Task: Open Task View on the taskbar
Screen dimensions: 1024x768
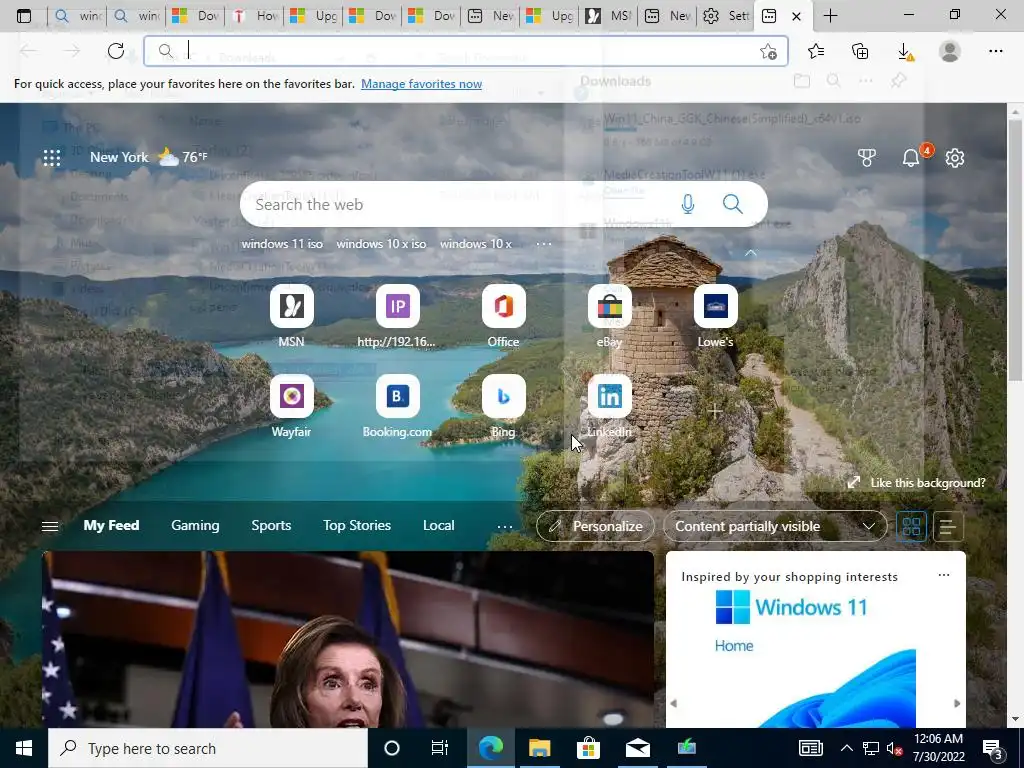Action: pos(440,748)
